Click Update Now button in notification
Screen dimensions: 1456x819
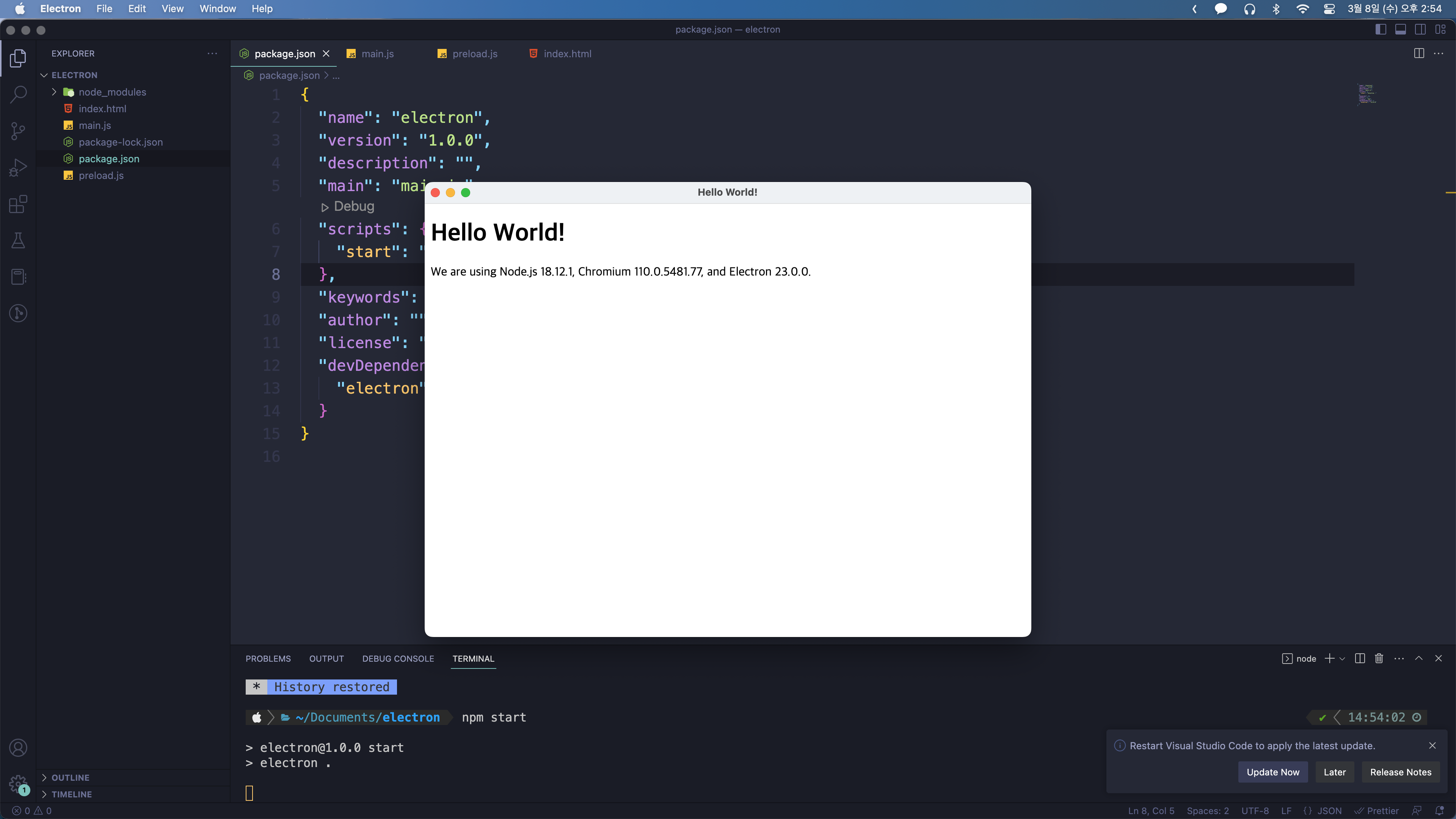click(1273, 771)
